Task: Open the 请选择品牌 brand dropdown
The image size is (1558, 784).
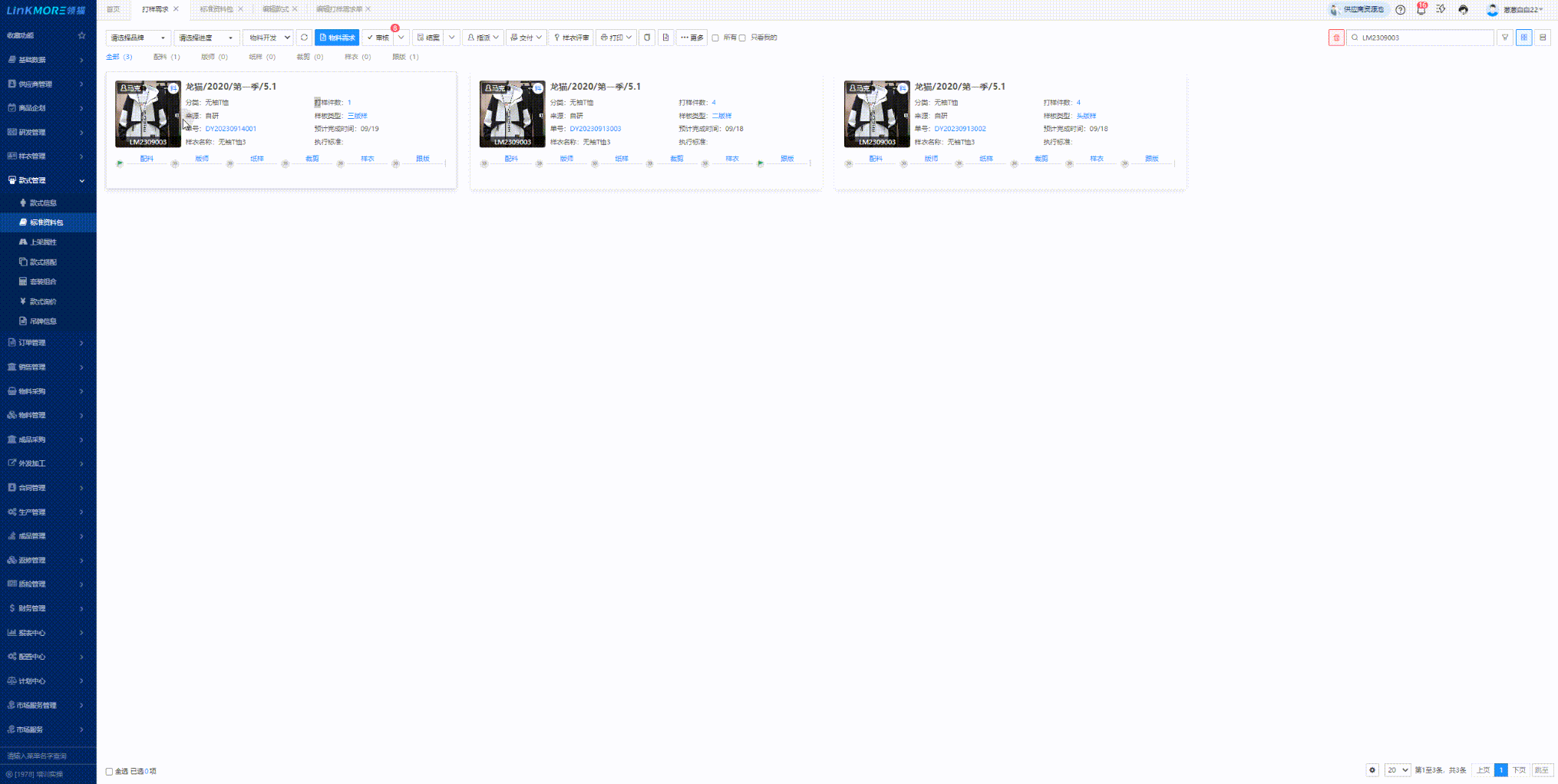Action: click(x=138, y=38)
